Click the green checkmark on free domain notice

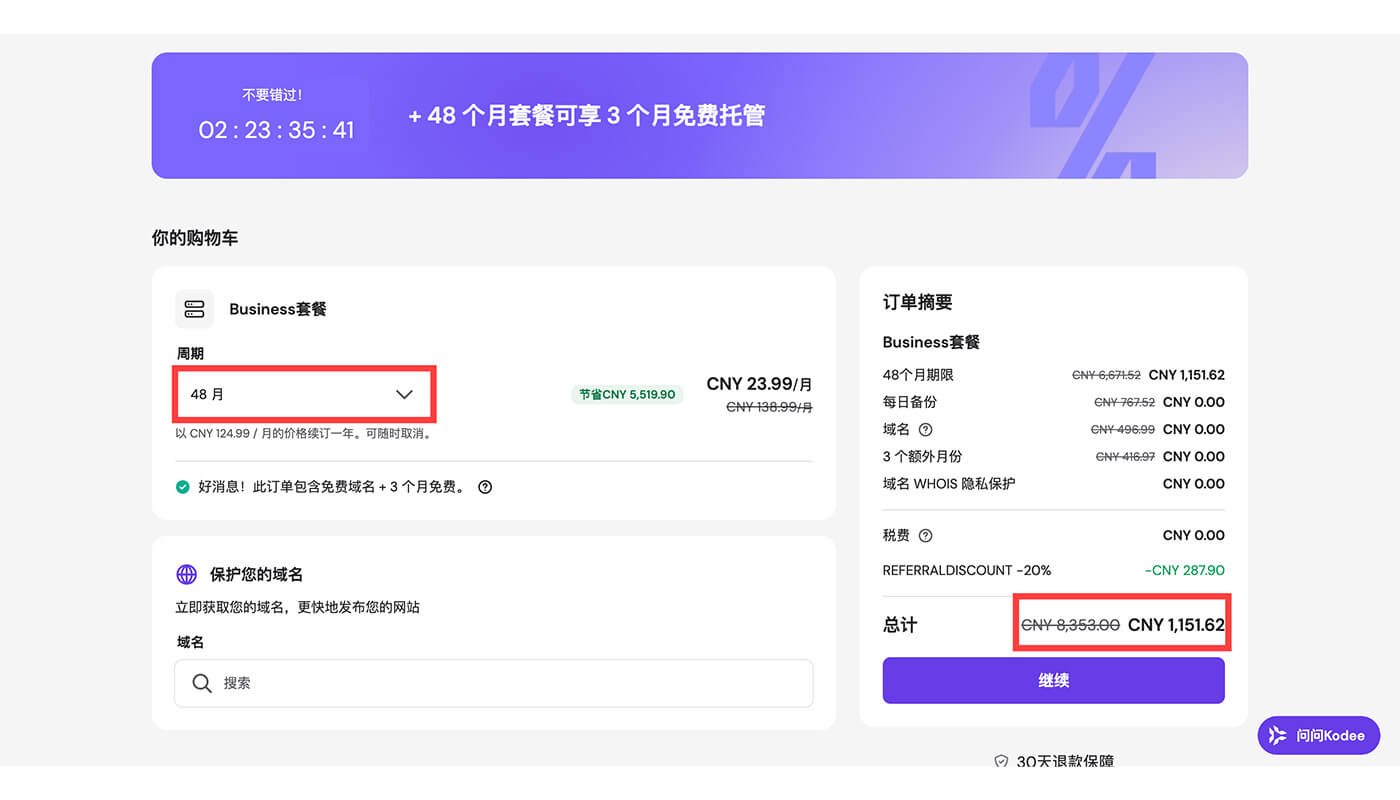pos(183,487)
